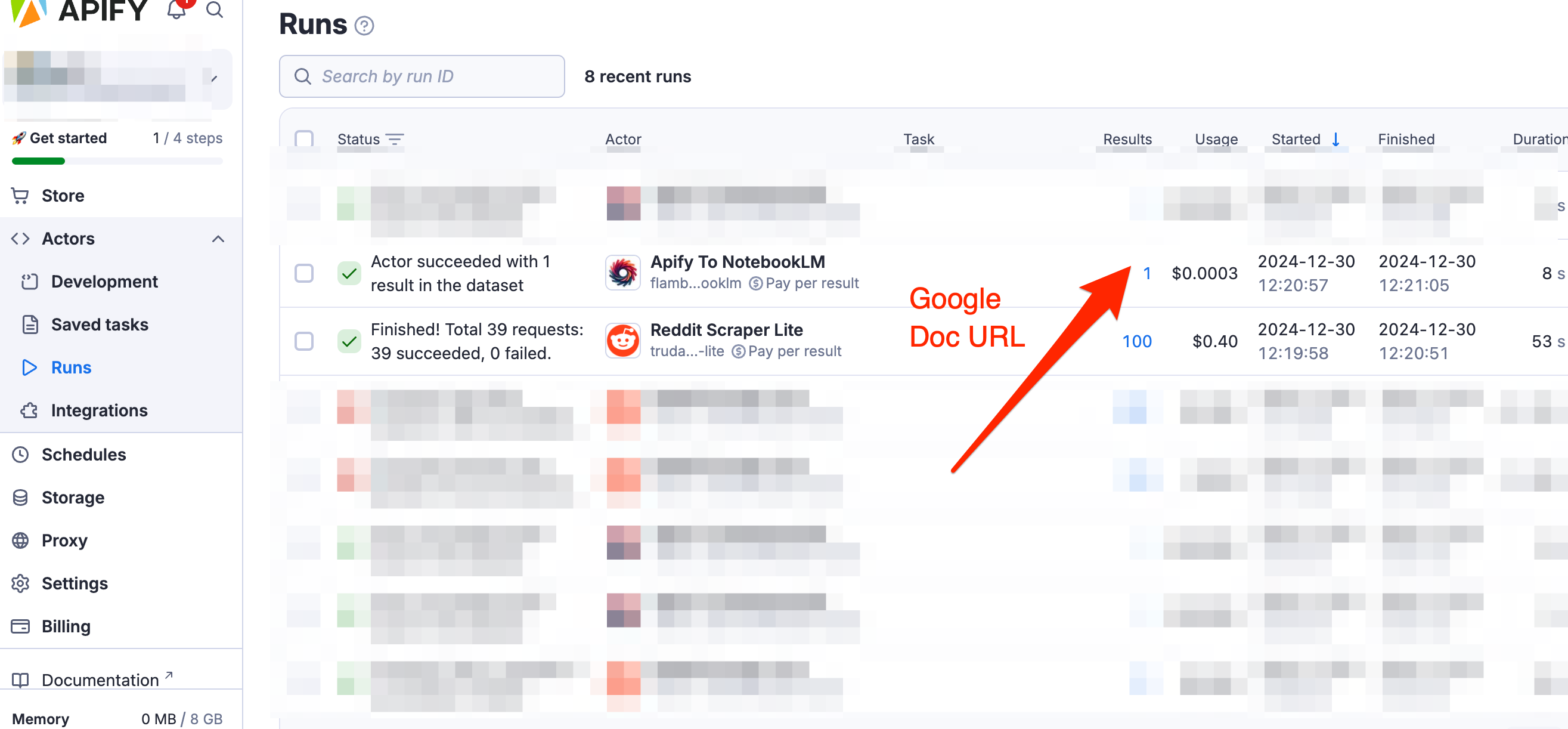Open the Get started steps panel
Image resolution: width=1568 pixels, height=729 pixels.
(68, 138)
